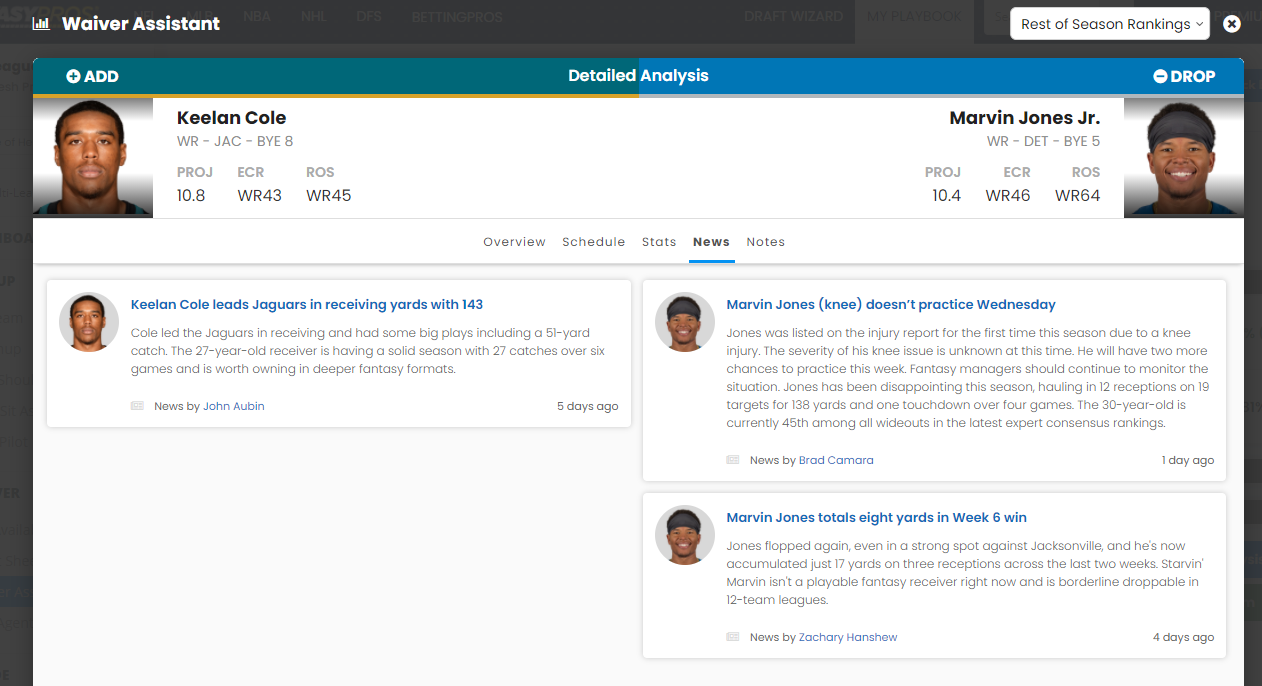
Task: Click Keelan Cole's projection 10.8
Action: (191, 196)
